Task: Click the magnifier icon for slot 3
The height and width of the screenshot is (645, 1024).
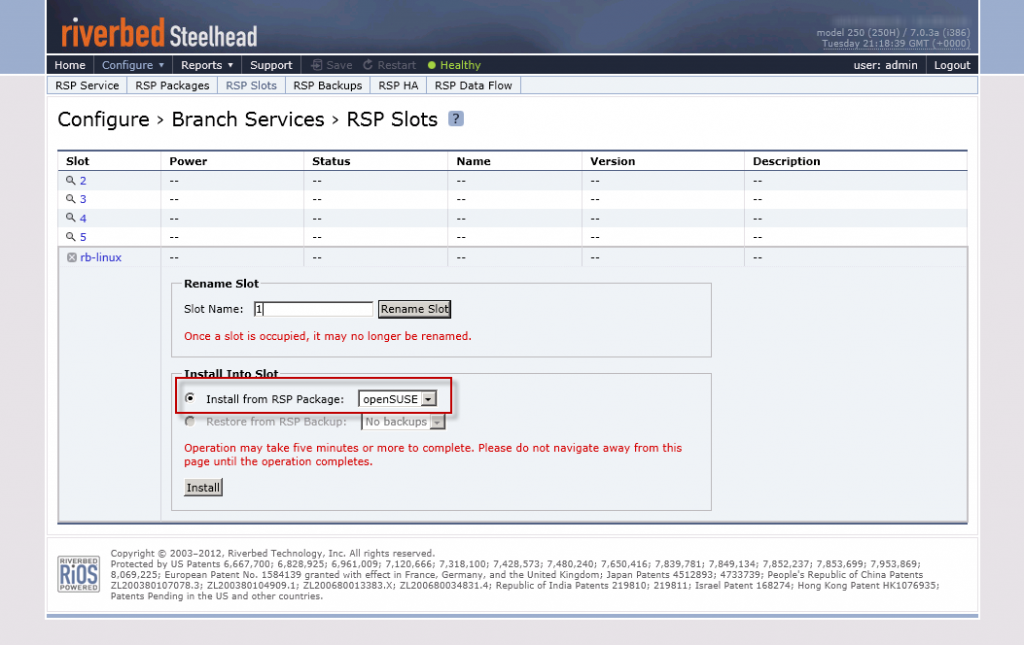Action: pyautogui.click(x=71, y=198)
